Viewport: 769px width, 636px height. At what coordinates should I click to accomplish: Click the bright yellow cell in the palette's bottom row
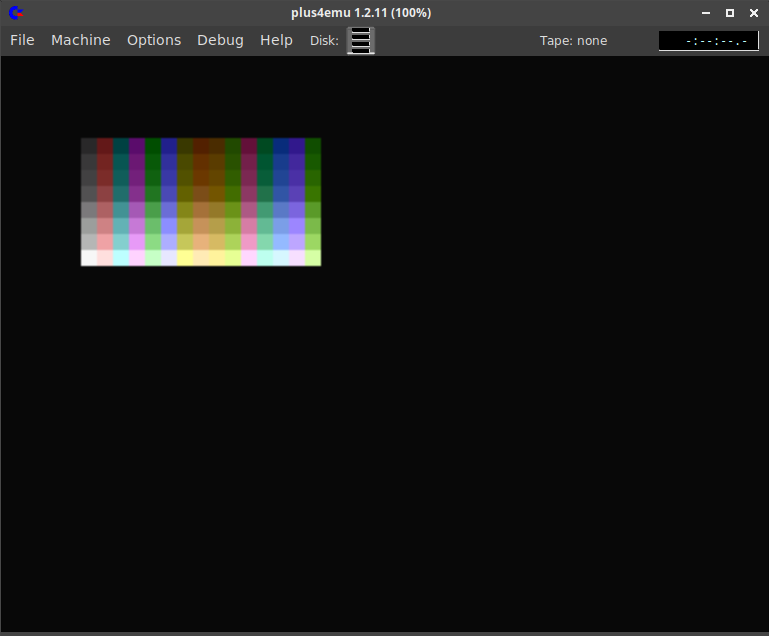[185, 258]
